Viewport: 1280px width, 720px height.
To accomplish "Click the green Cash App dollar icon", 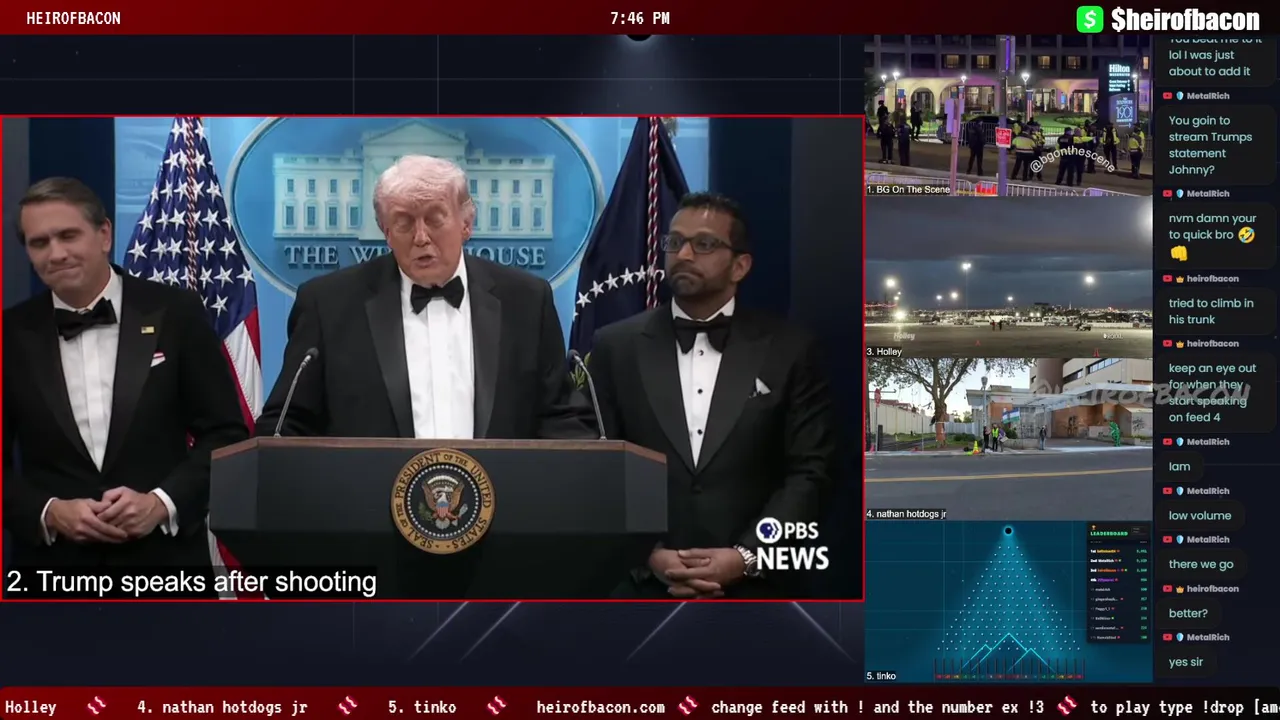I will point(1090,19).
